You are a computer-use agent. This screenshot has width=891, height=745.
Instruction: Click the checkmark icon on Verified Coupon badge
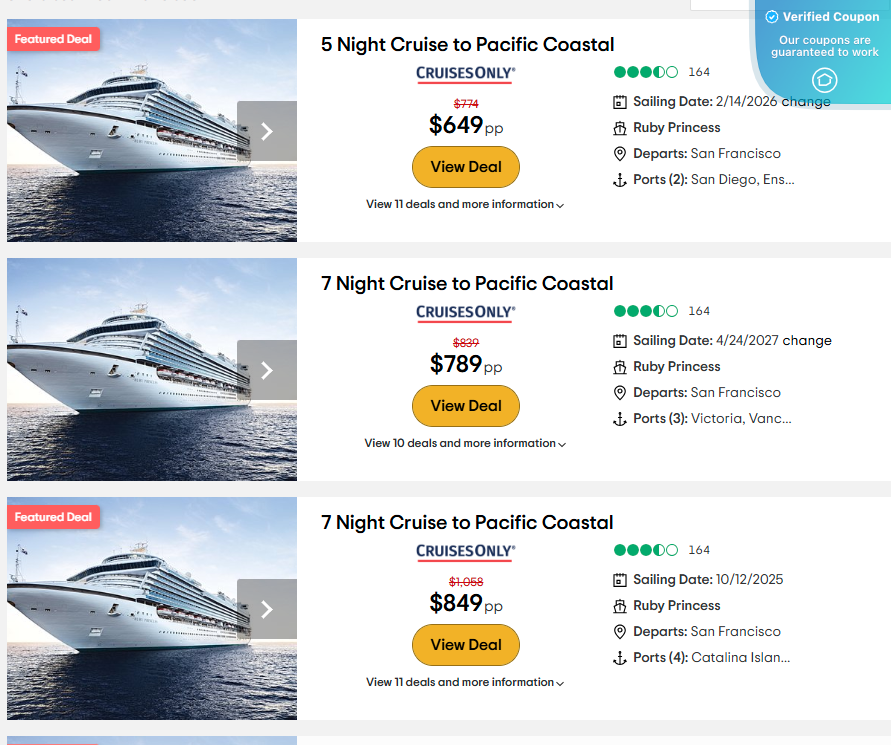pyautogui.click(x=771, y=16)
